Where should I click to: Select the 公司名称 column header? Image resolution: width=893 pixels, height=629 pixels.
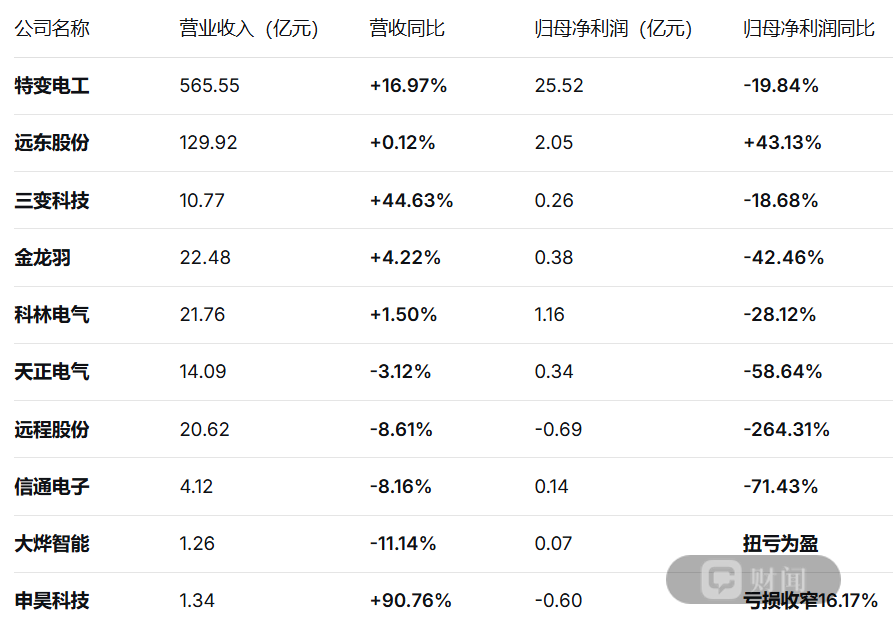point(52,28)
